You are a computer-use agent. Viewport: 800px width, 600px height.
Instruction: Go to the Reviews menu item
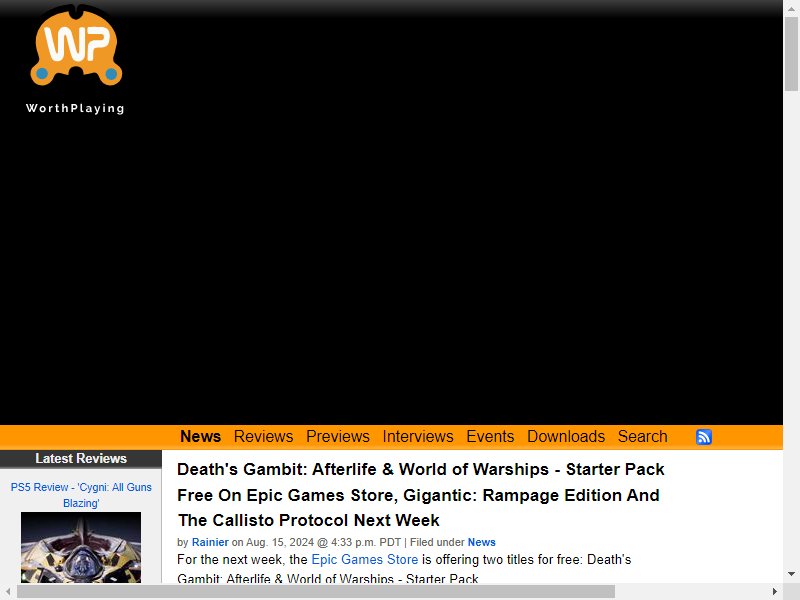(x=263, y=437)
